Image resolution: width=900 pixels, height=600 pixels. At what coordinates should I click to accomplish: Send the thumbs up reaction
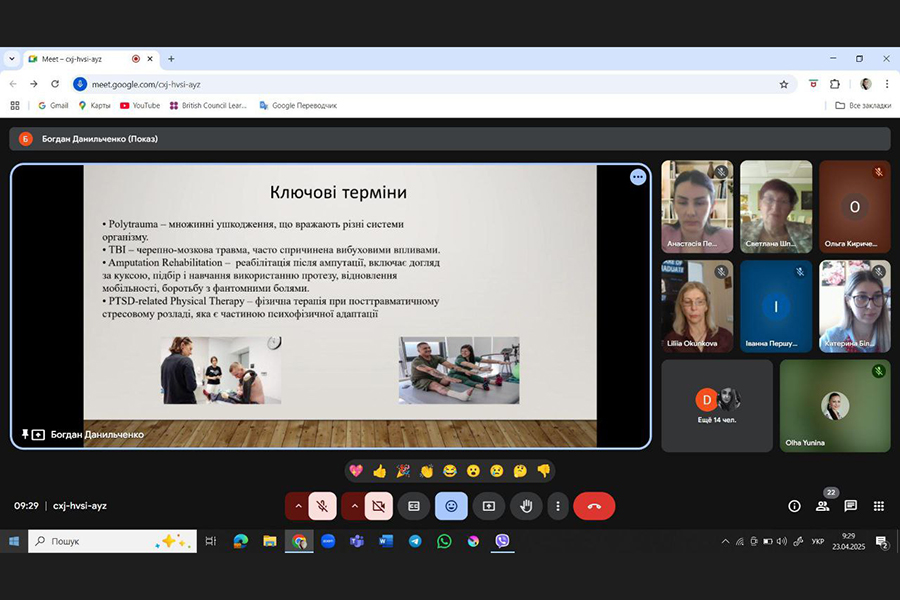(379, 471)
